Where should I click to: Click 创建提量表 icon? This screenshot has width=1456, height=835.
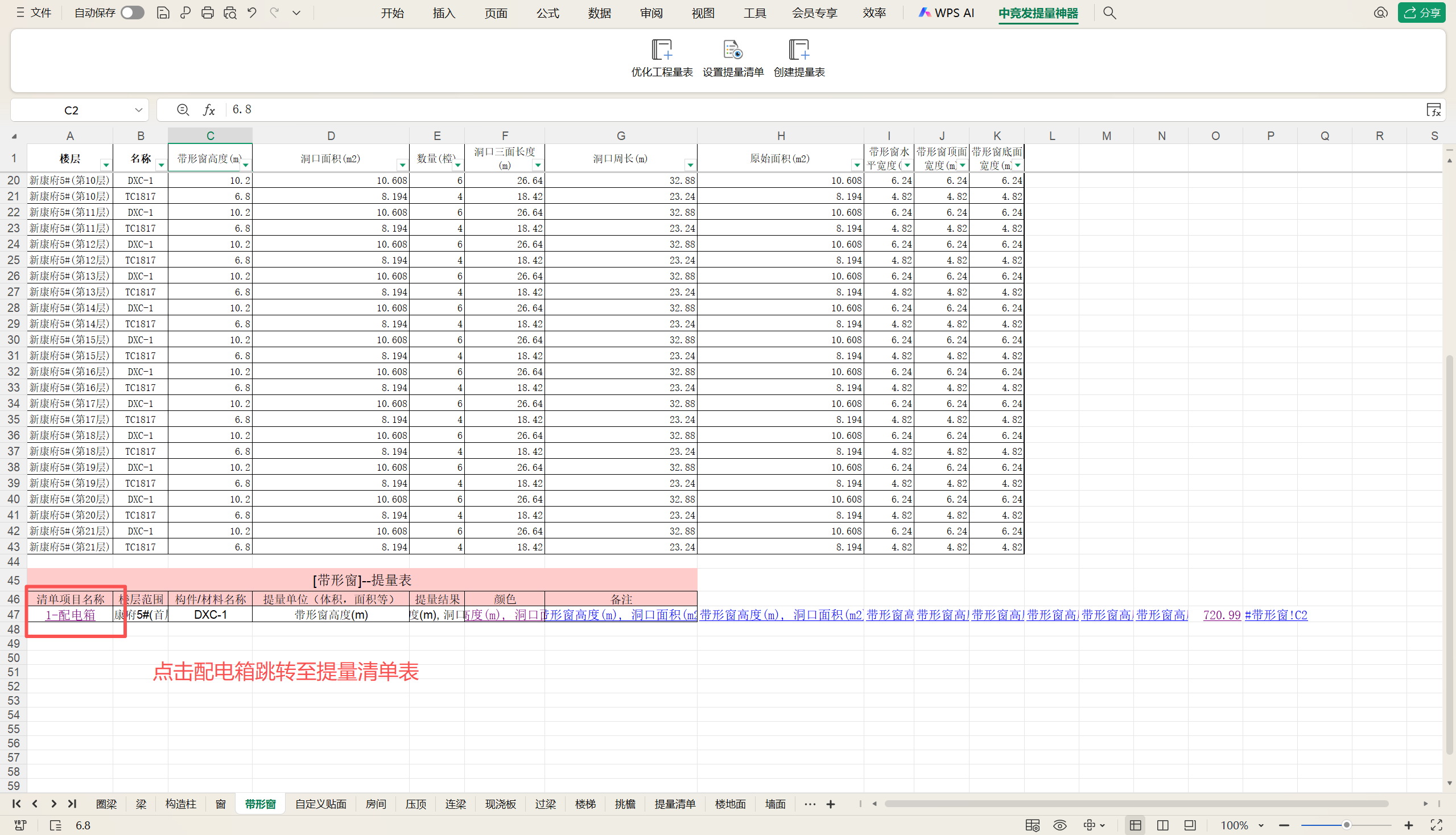[x=798, y=51]
